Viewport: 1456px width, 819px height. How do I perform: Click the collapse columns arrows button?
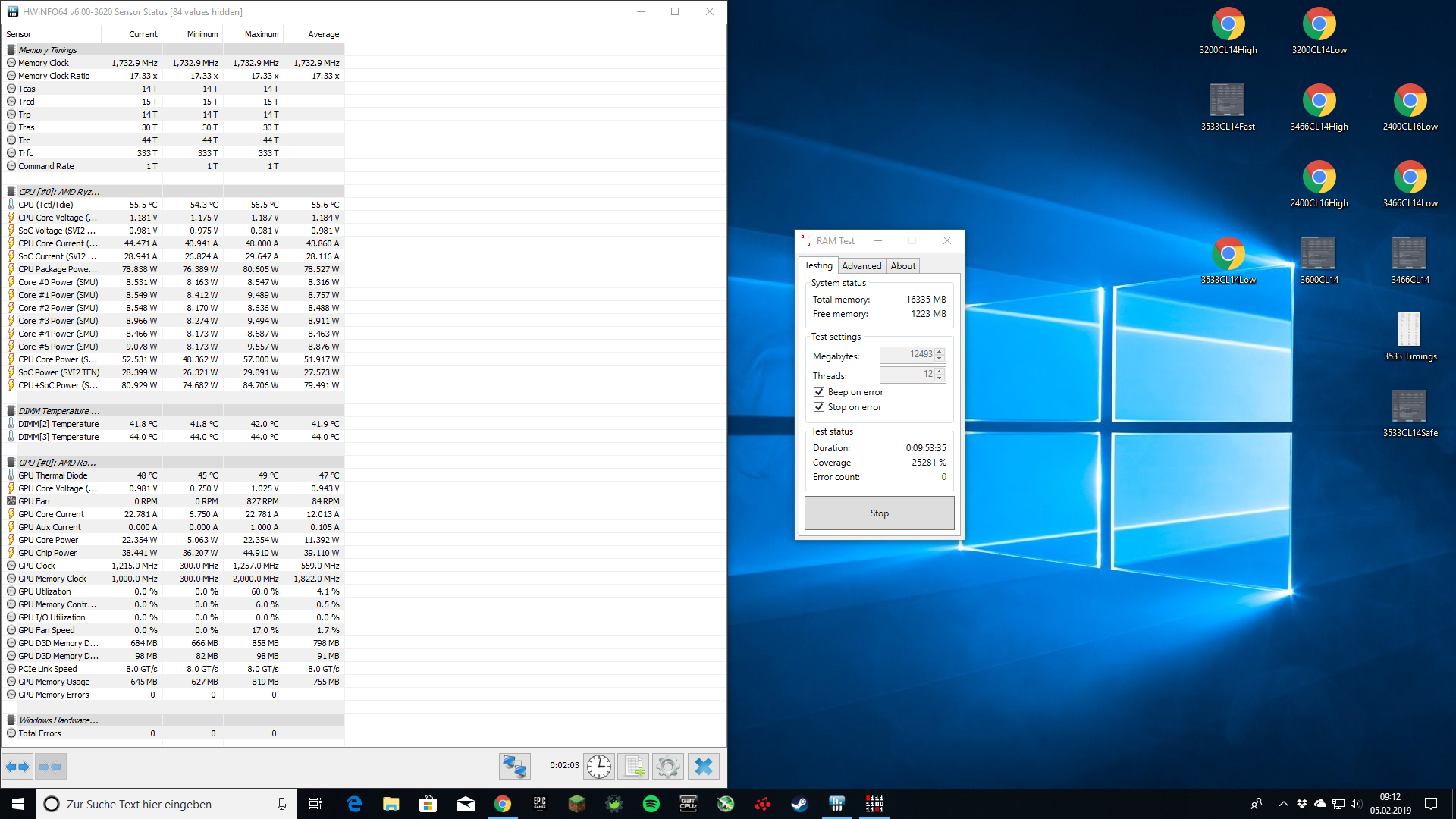click(50, 767)
